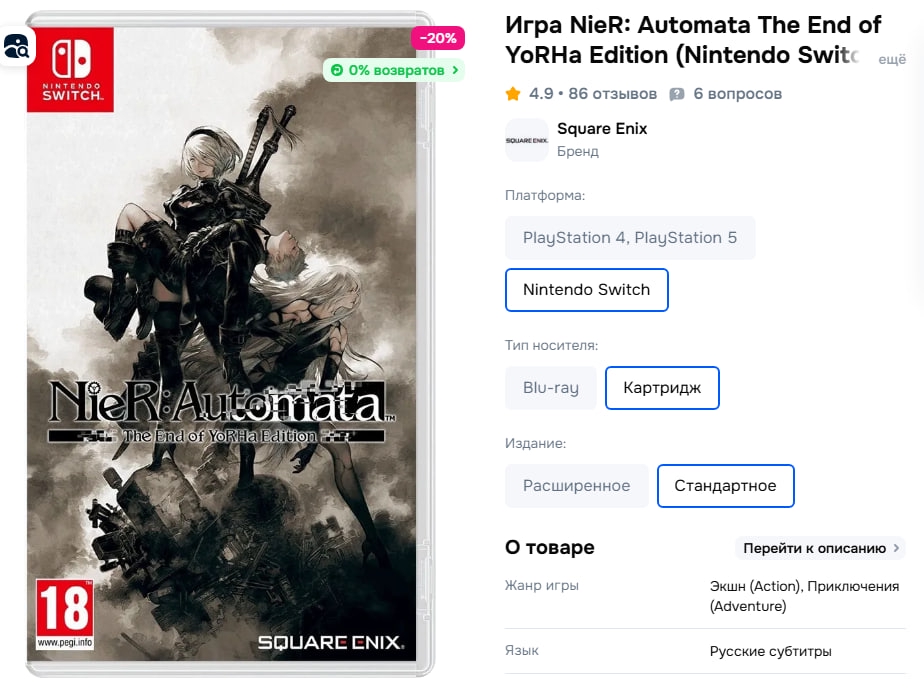This screenshot has width=924, height=688.
Task: Click the PEGI 18 rating badge
Action: coord(65,614)
